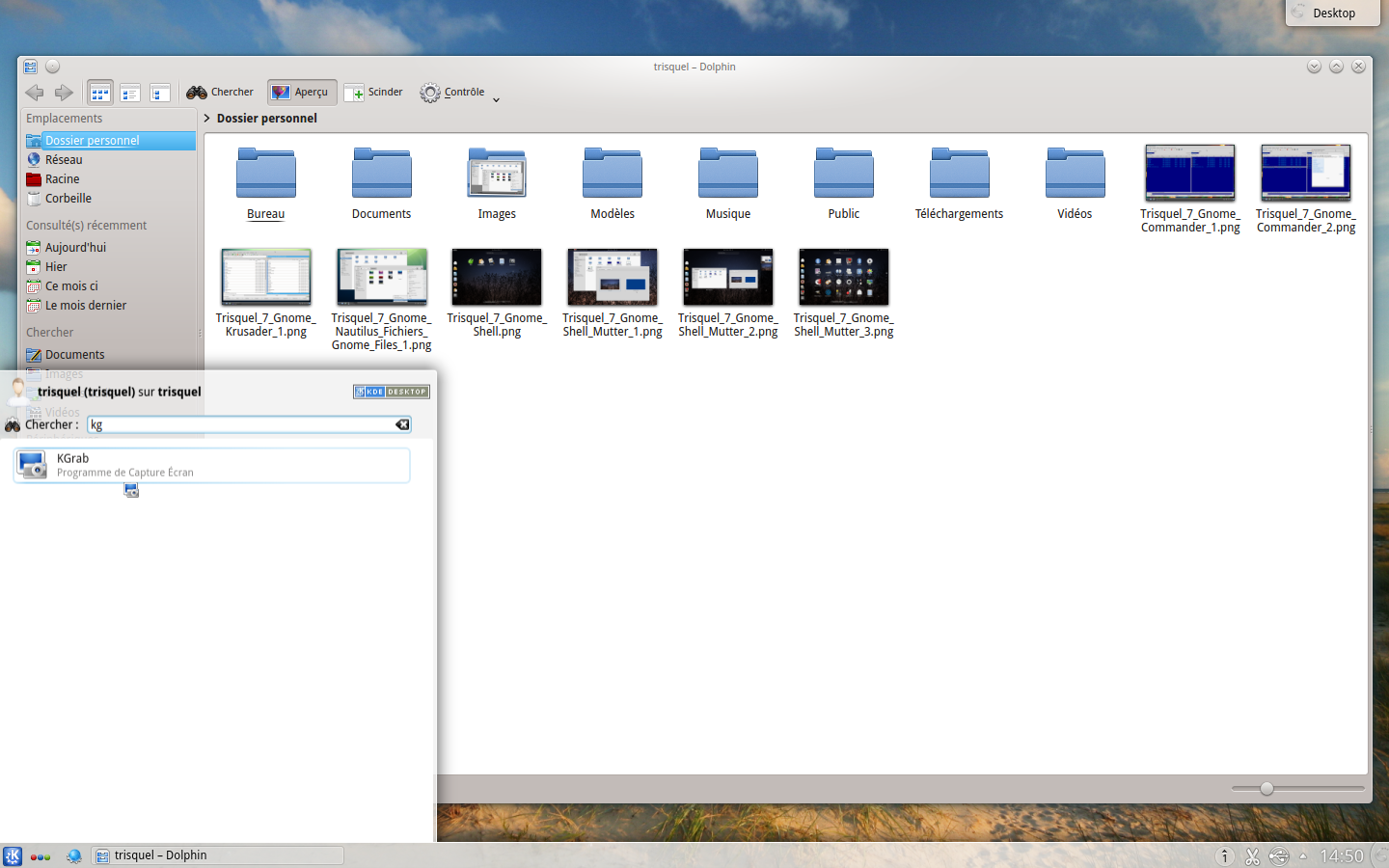Split the view with Scinder
The width and height of the screenshot is (1389, 868).
pos(374,93)
